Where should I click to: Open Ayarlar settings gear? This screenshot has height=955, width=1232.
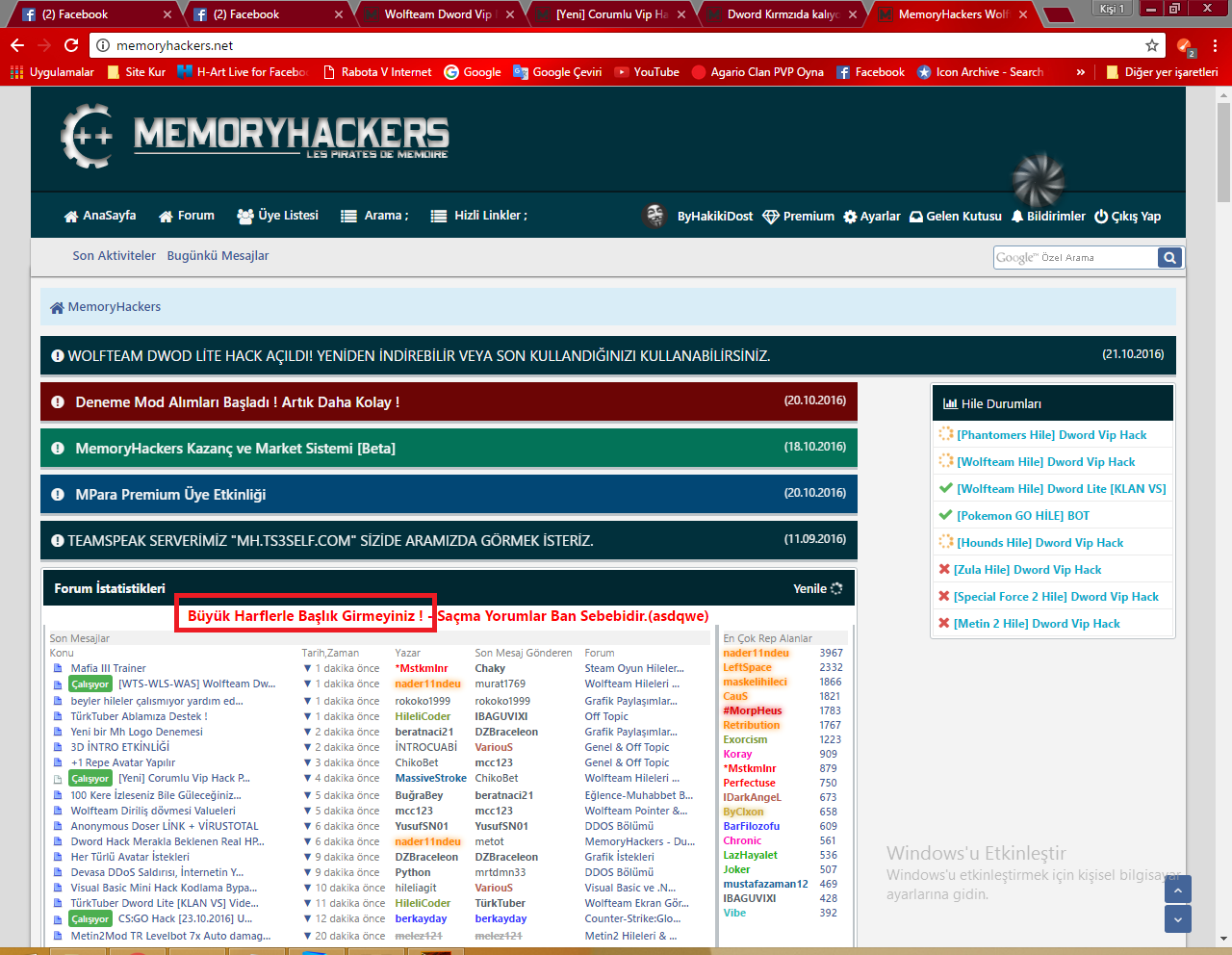pyautogui.click(x=850, y=217)
